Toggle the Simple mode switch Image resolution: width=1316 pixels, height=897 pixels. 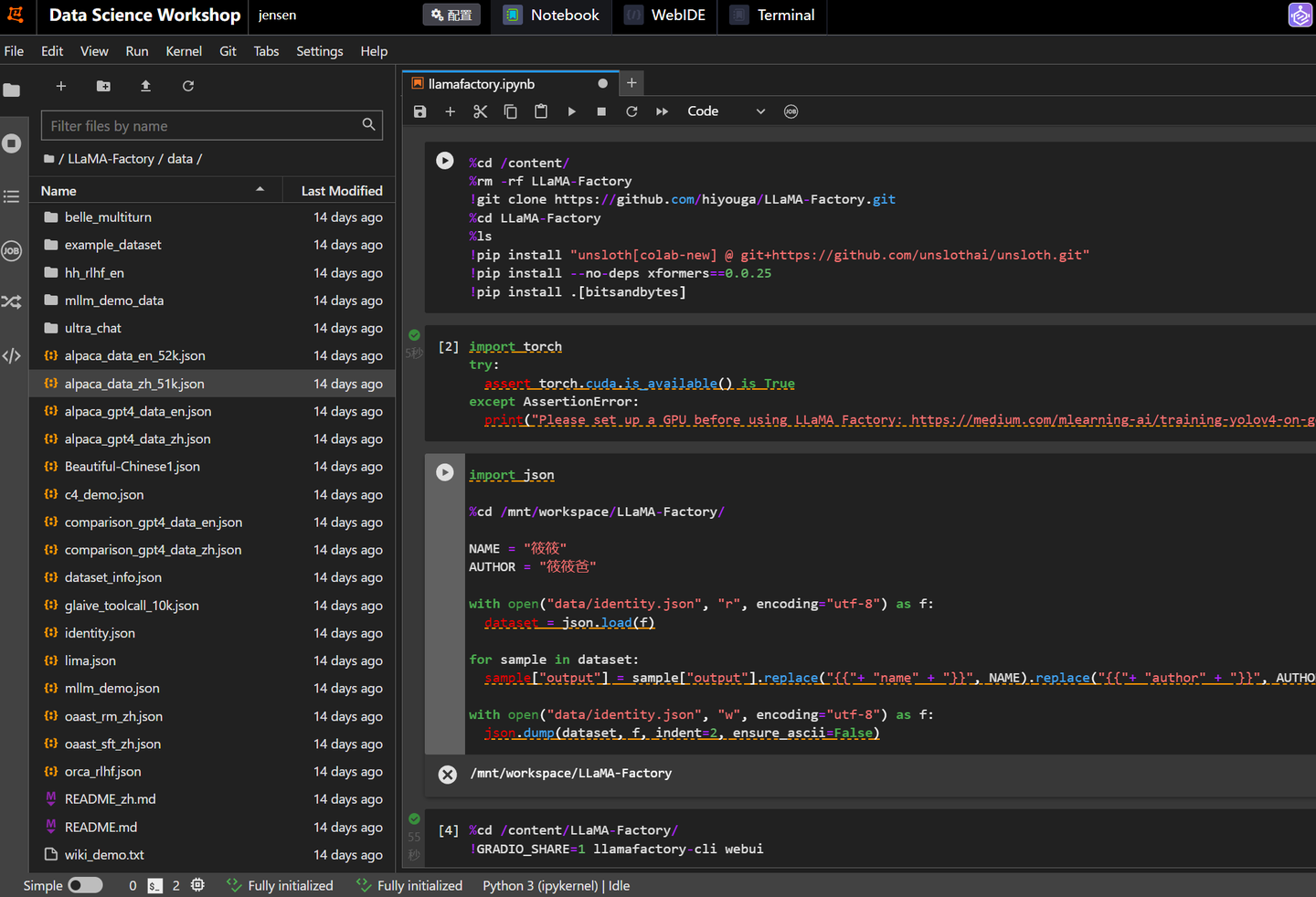click(x=85, y=885)
